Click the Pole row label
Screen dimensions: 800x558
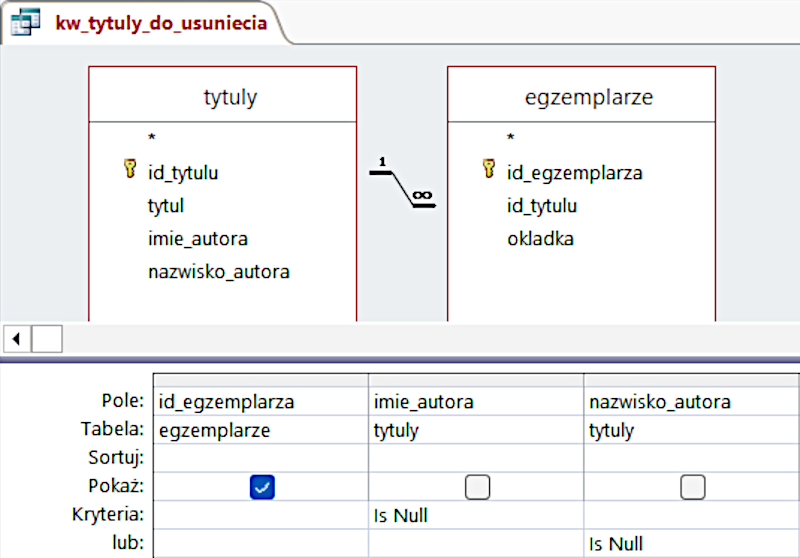pyautogui.click(x=122, y=401)
